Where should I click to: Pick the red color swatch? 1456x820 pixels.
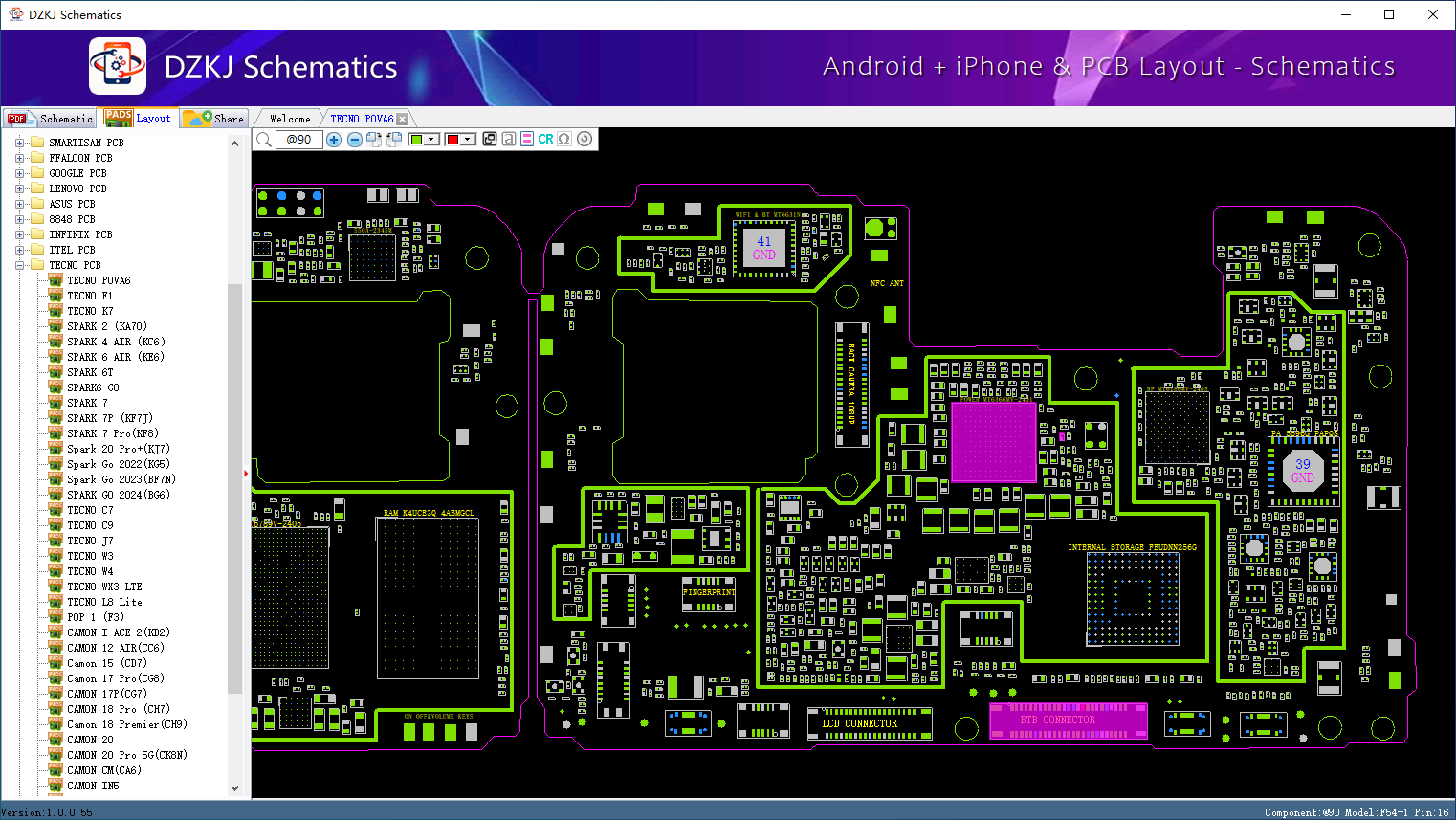pyautogui.click(x=452, y=140)
